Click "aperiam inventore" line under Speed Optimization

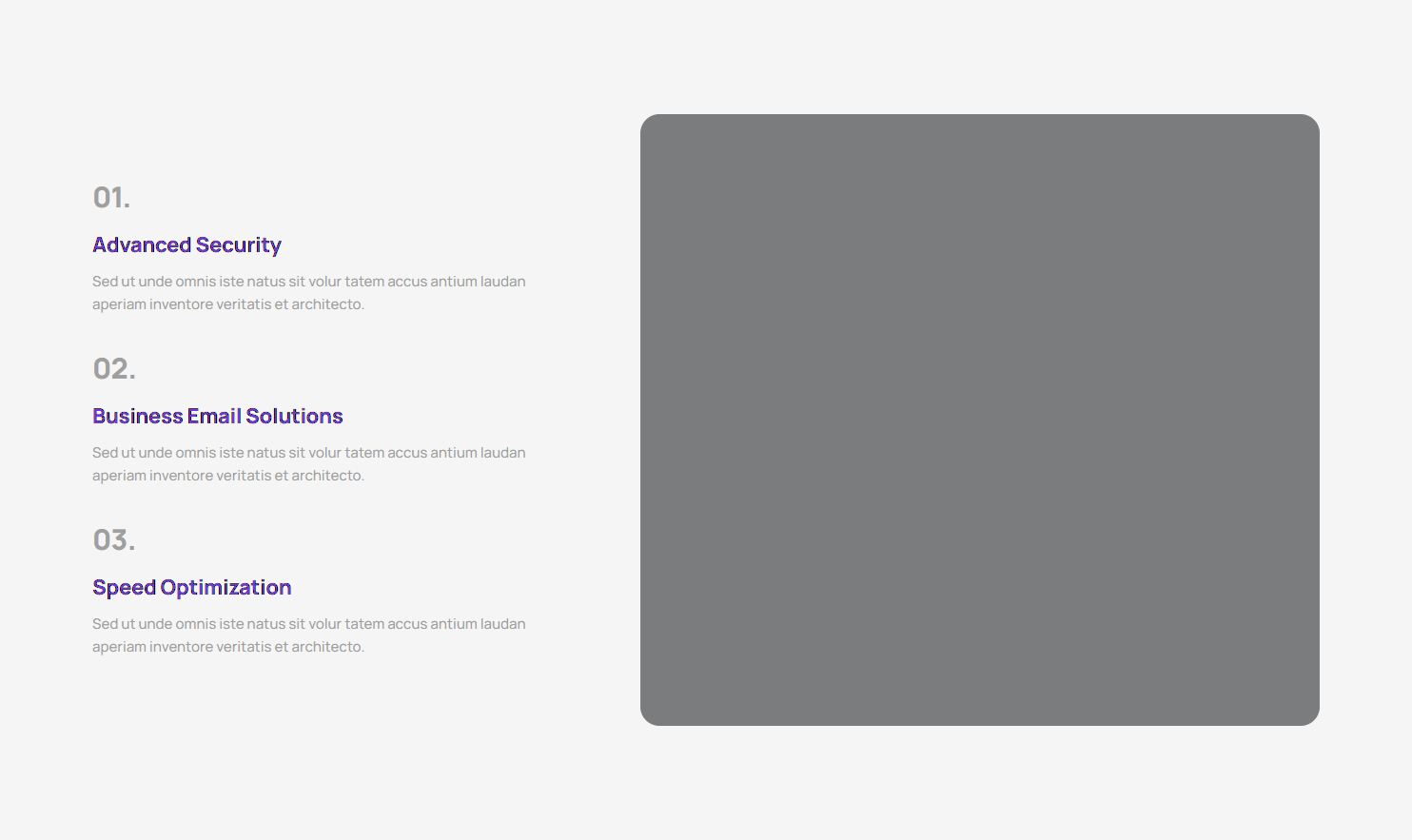click(227, 647)
